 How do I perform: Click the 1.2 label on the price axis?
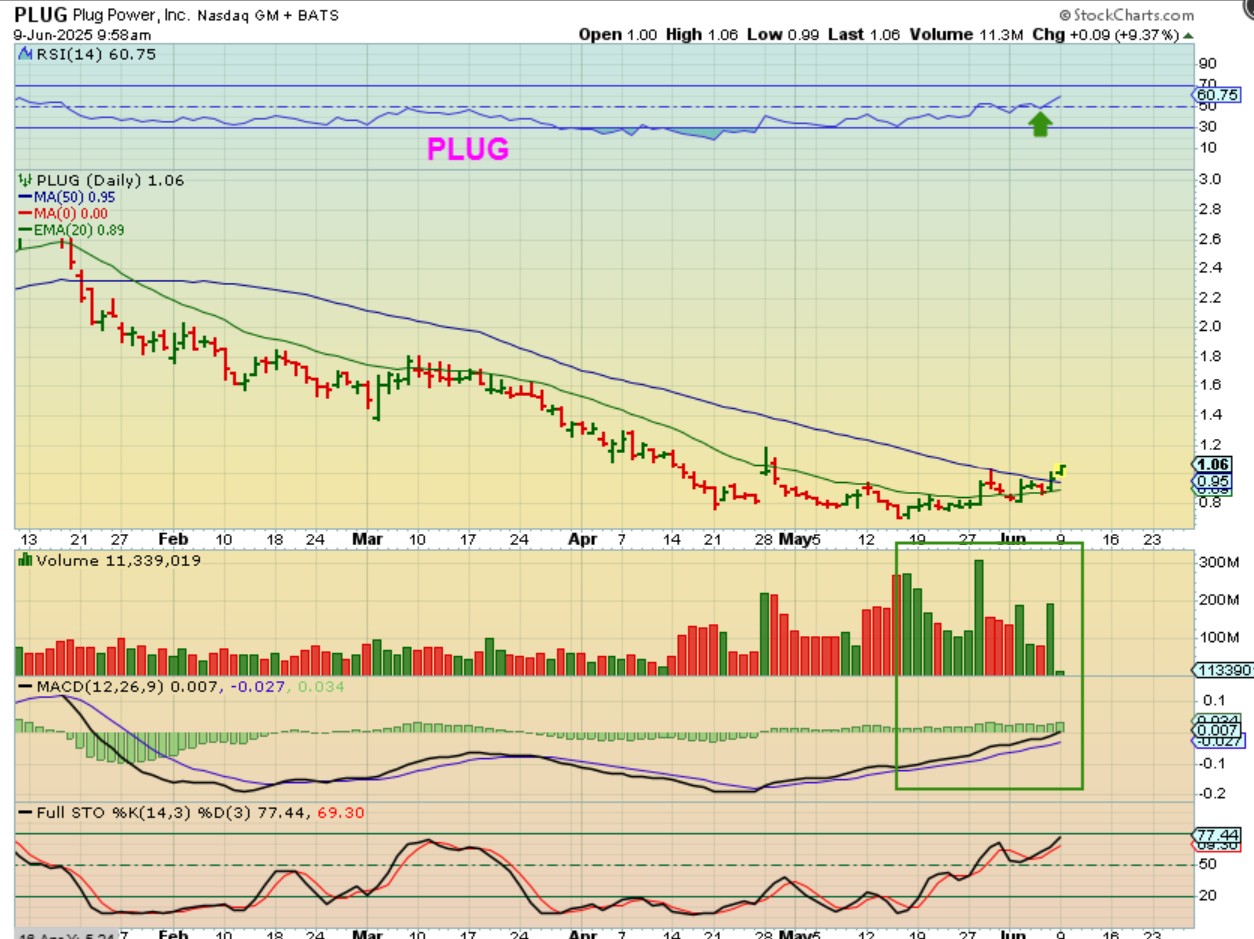point(1208,443)
